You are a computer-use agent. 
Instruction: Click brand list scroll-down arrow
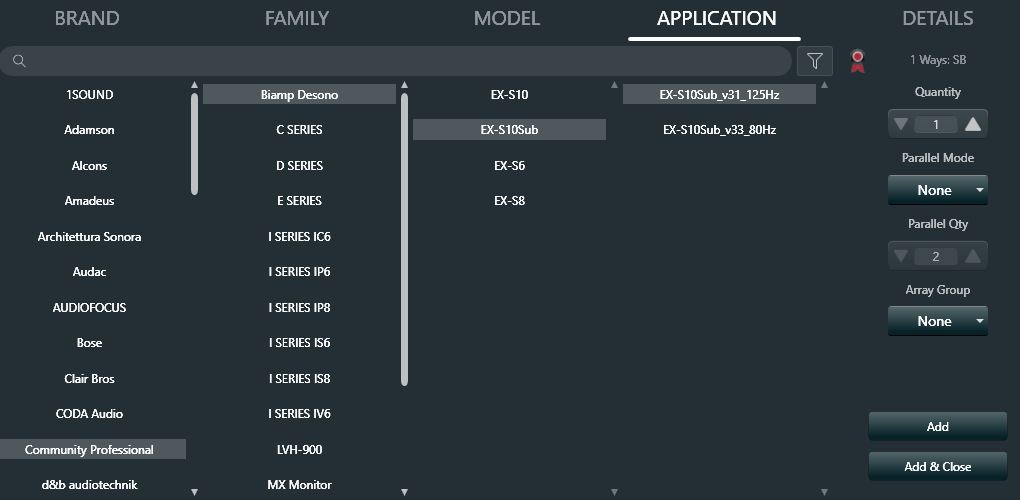pyautogui.click(x=194, y=492)
